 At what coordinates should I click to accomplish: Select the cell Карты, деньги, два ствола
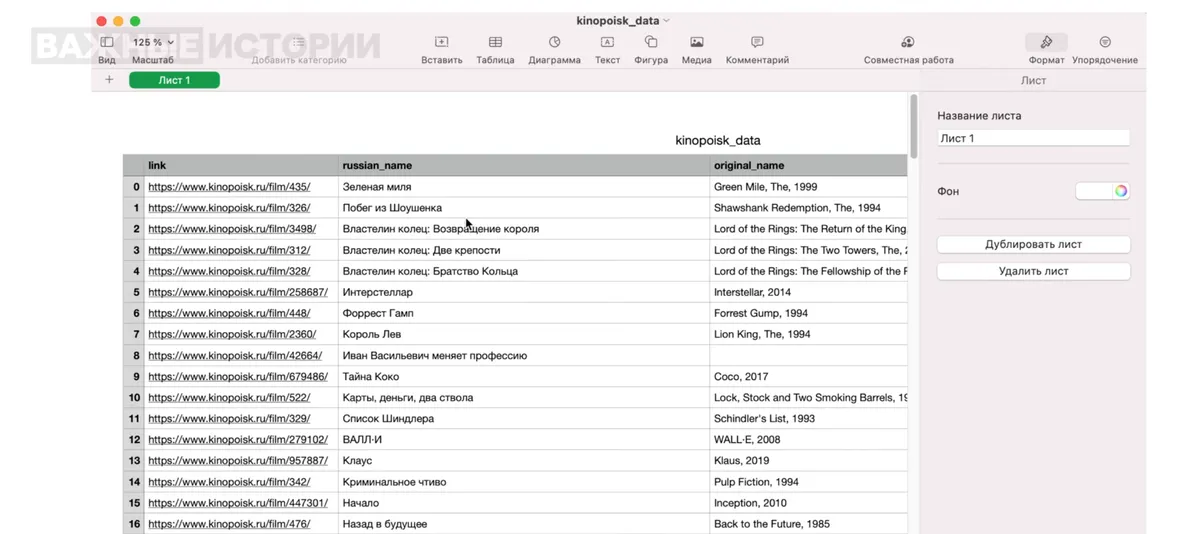524,398
